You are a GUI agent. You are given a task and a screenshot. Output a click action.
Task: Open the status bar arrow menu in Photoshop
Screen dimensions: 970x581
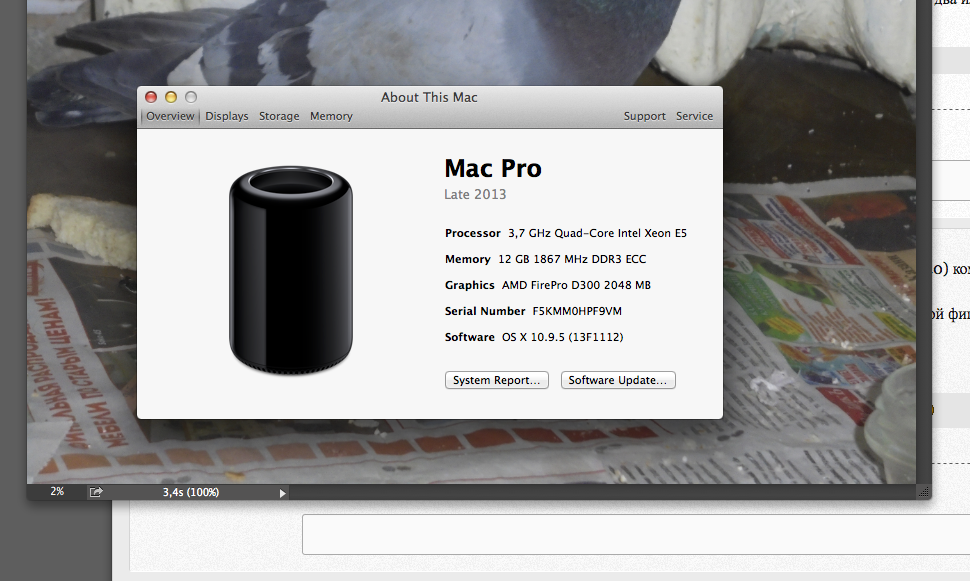pyautogui.click(x=283, y=493)
